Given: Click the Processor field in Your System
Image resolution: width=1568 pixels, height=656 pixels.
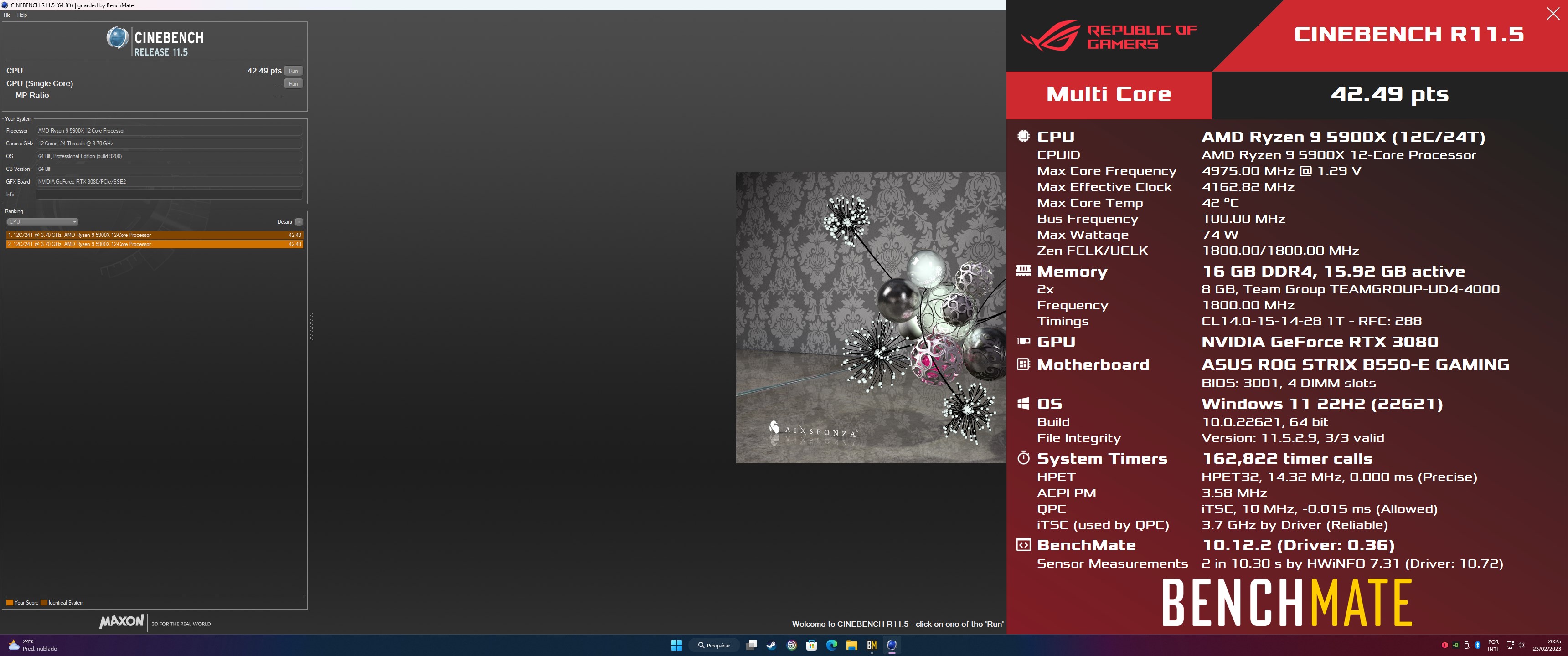Looking at the screenshot, I should point(169,131).
